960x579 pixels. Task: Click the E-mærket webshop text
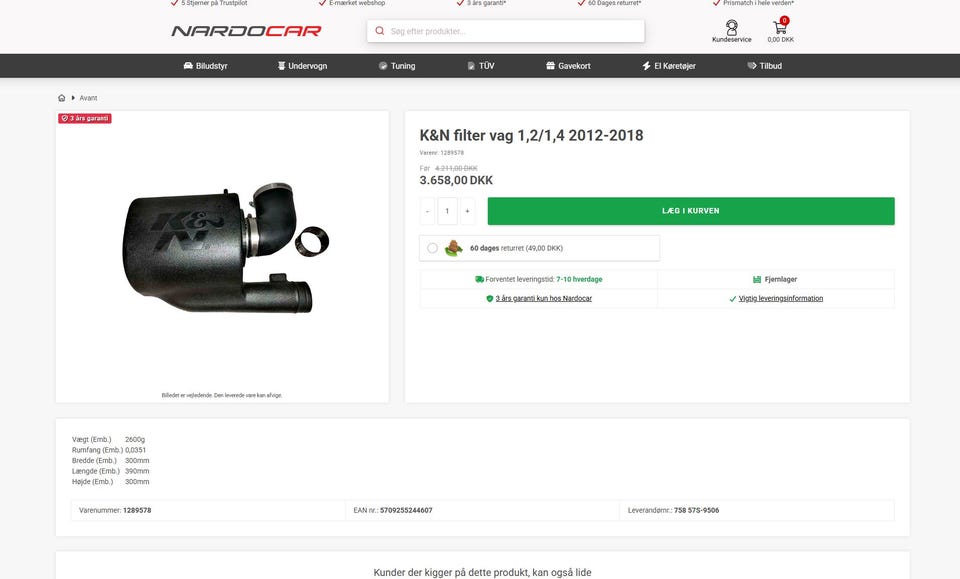coord(357,3)
